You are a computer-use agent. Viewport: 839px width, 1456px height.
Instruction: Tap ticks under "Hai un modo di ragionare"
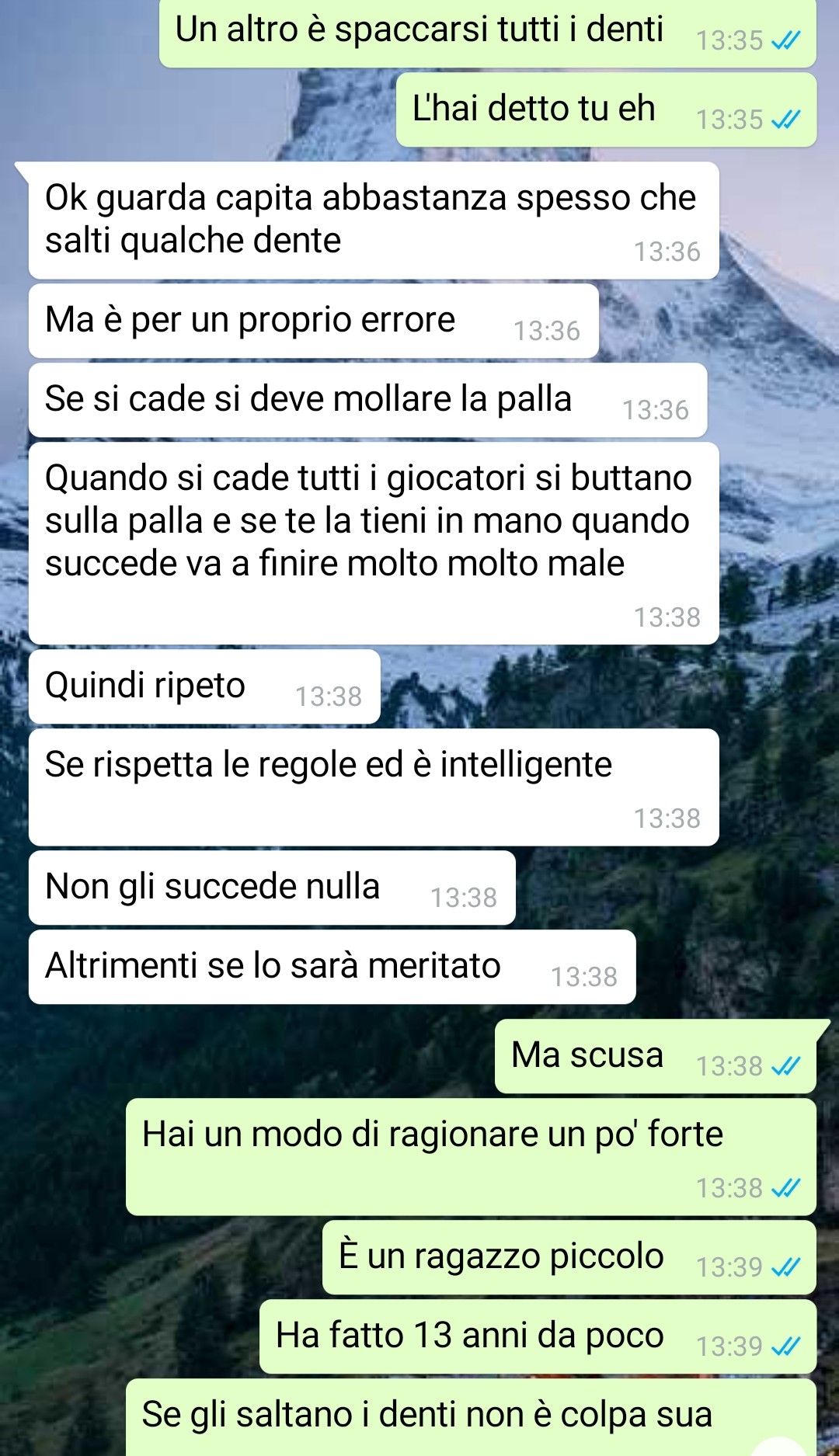point(785,1188)
